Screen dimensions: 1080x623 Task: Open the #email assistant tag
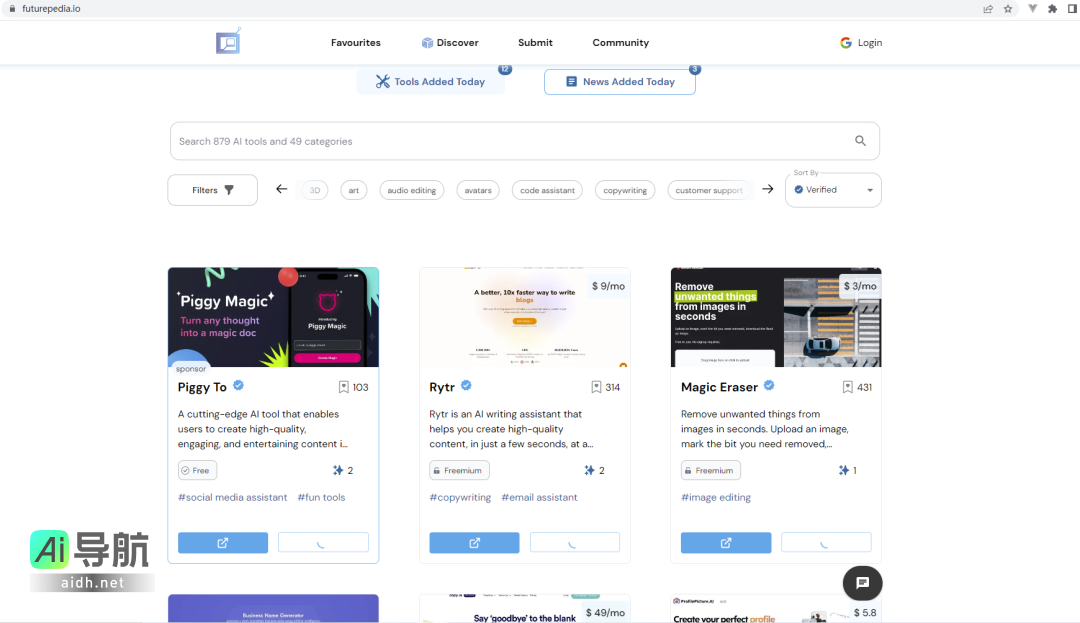click(x=539, y=497)
